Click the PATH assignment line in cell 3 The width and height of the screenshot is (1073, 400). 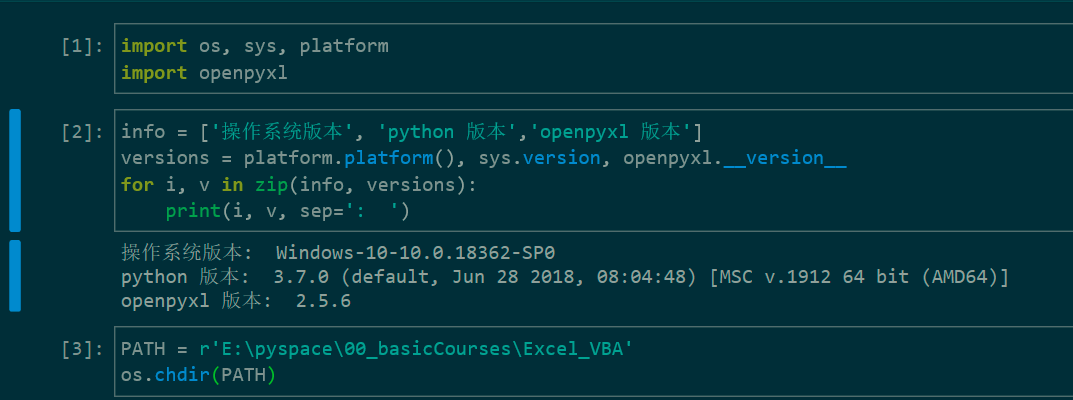point(377,349)
